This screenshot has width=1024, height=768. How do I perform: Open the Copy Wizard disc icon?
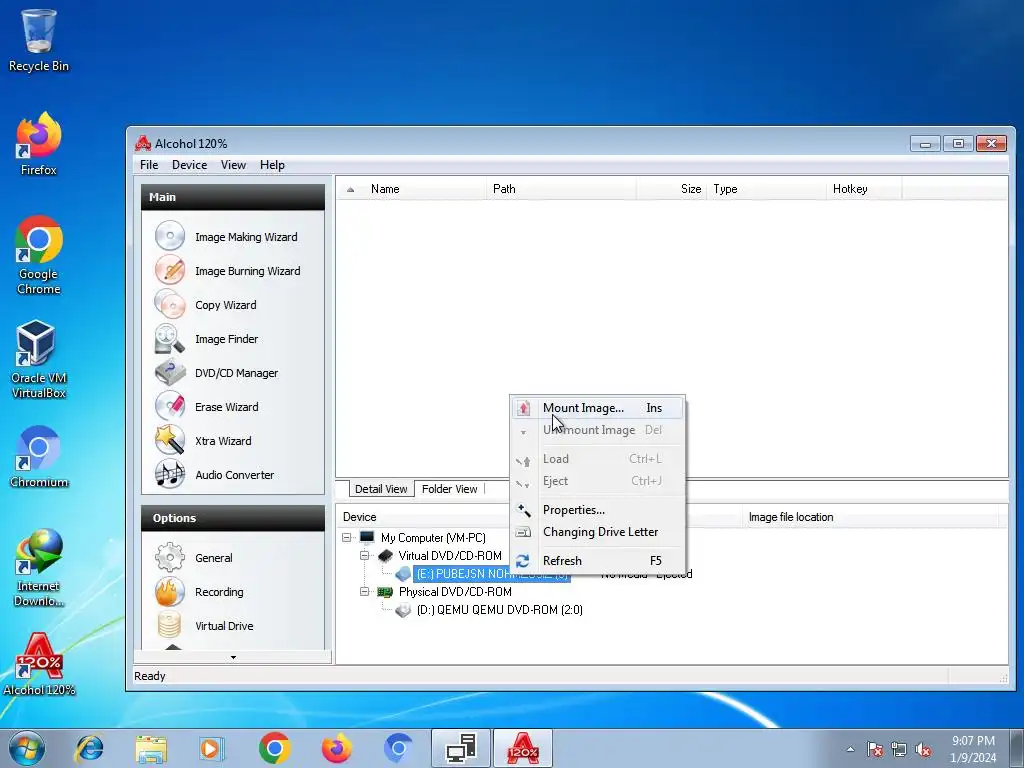170,304
